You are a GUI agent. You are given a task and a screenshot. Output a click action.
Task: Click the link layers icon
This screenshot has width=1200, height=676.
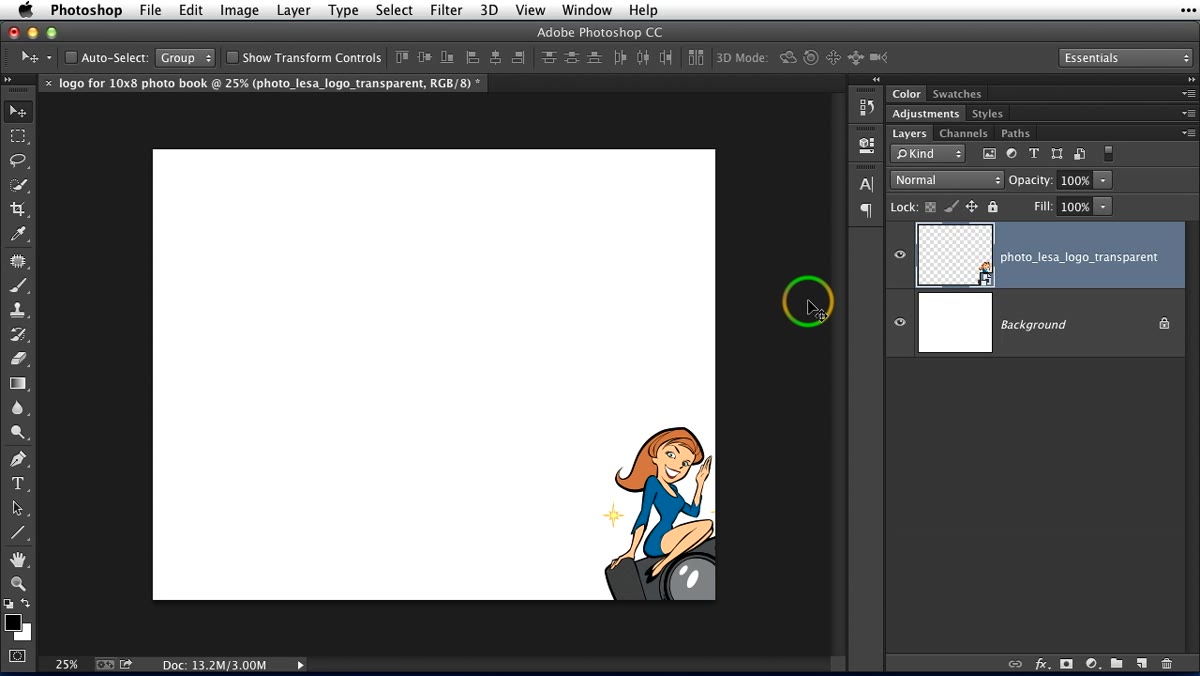[1015, 664]
